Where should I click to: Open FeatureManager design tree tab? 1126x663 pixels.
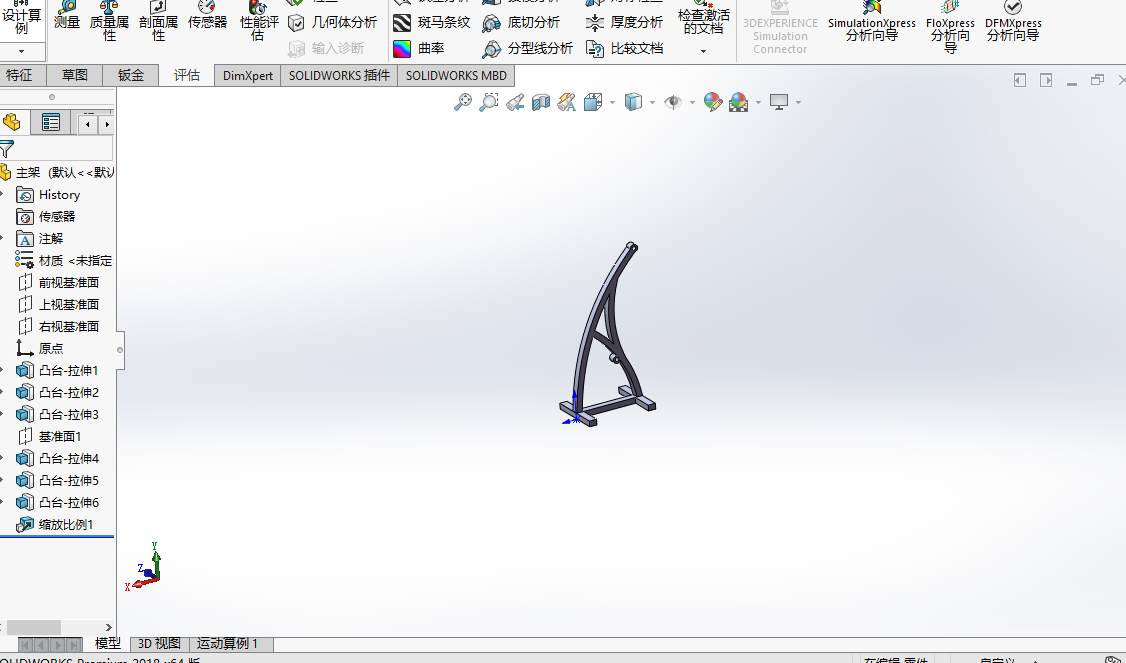[12, 123]
